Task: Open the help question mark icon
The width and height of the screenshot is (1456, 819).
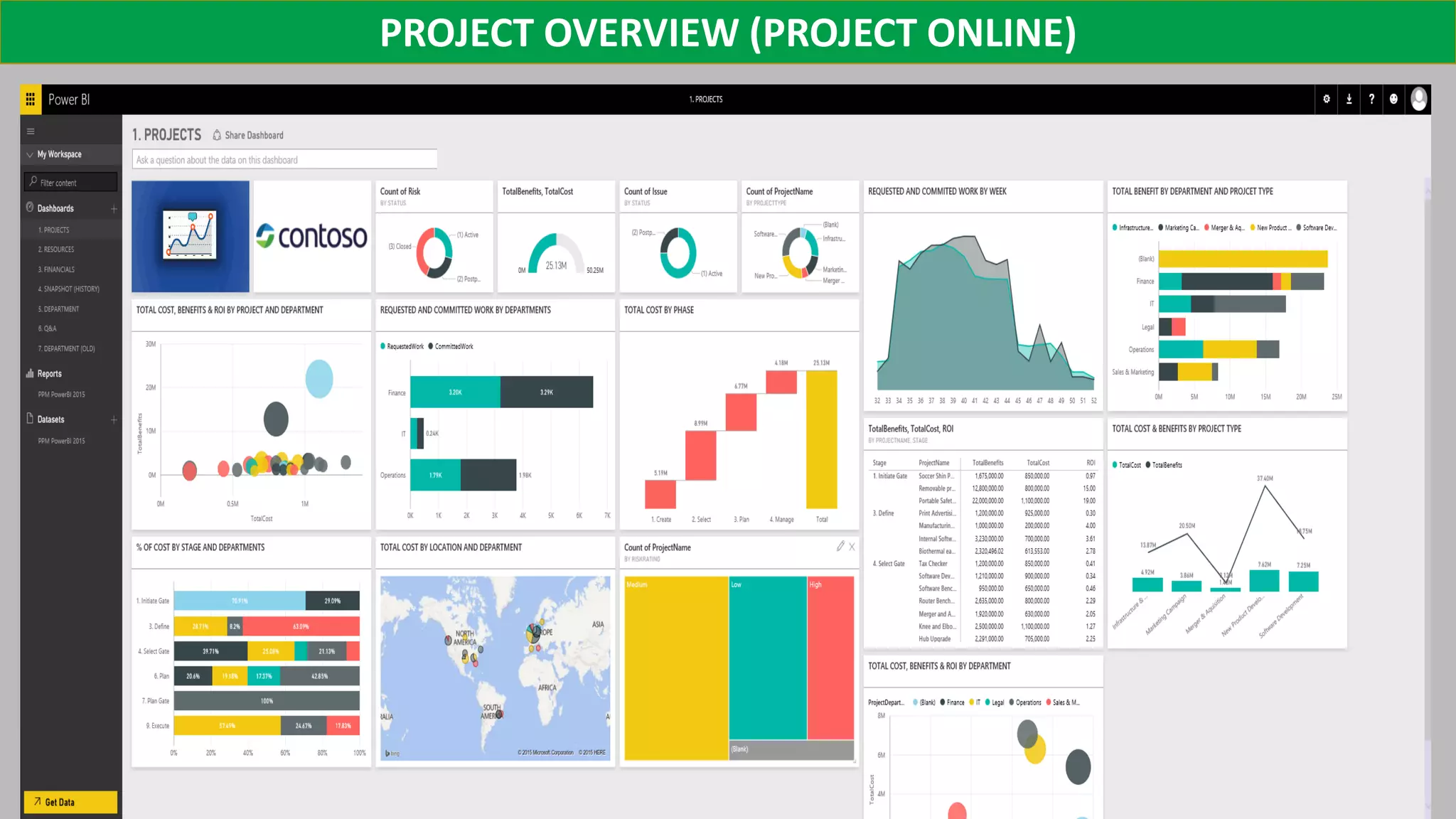Action: (1371, 100)
